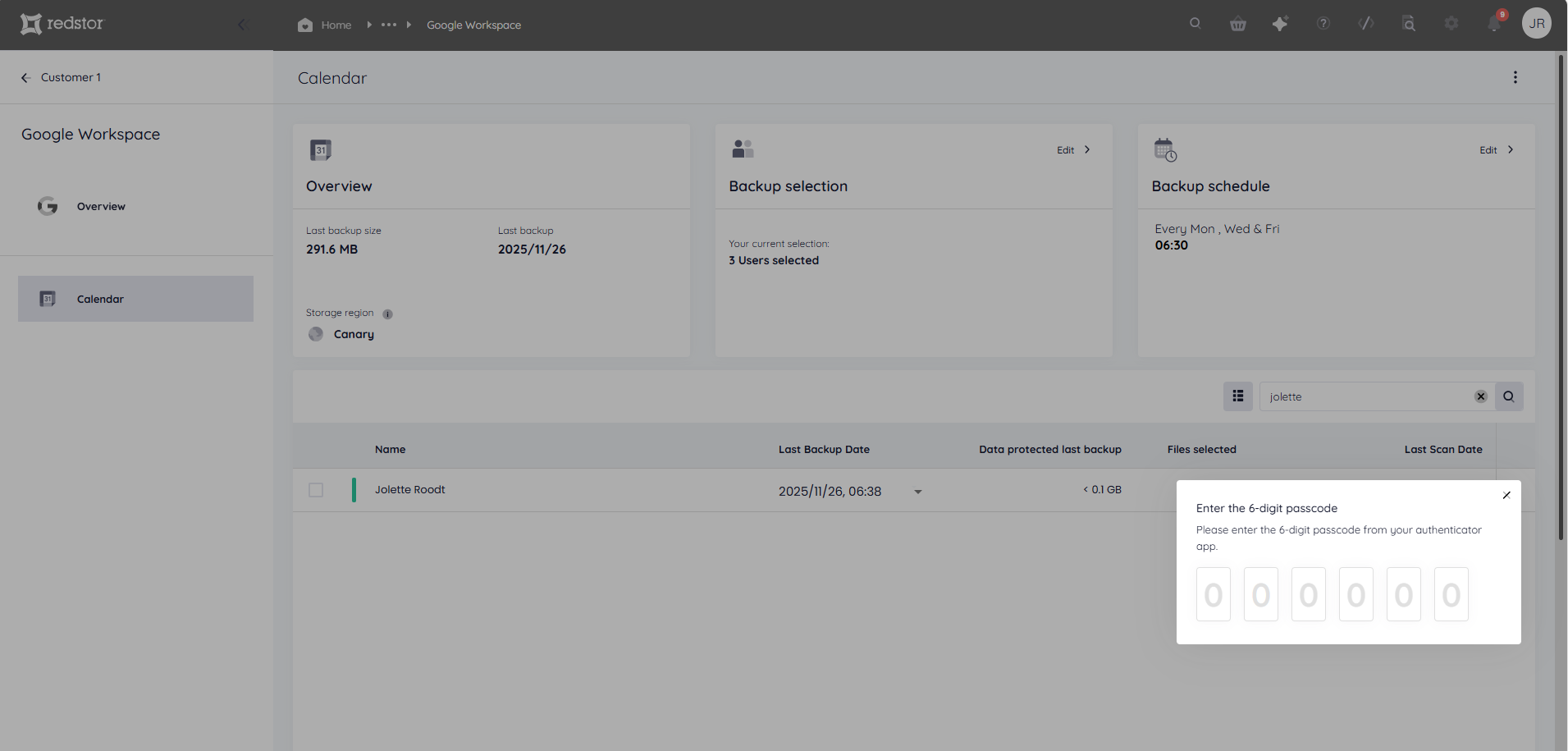Sort by Data protected last backup column
The height and width of the screenshot is (751, 1568).
click(1050, 449)
